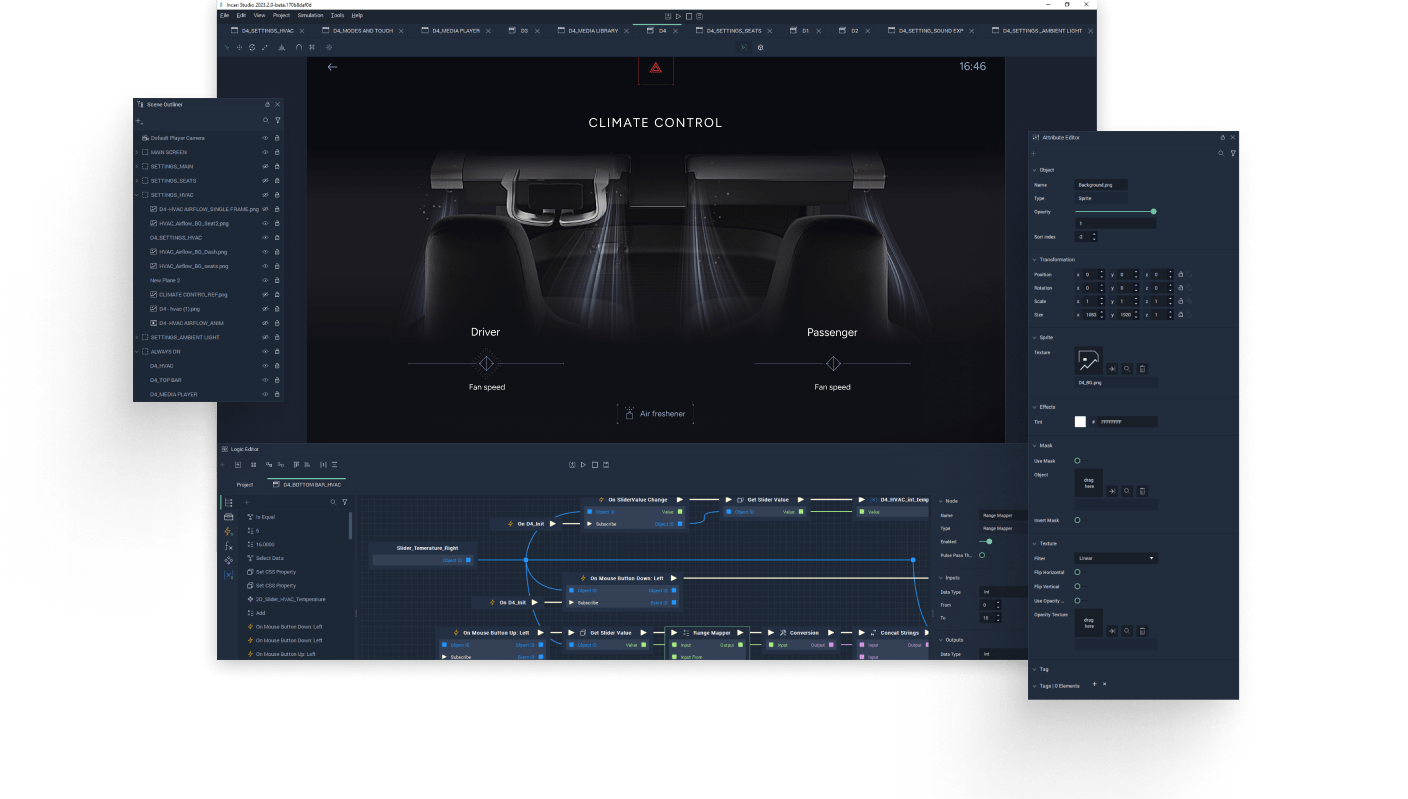Collapse the Mask section in Attribute Editor

click(1034, 445)
